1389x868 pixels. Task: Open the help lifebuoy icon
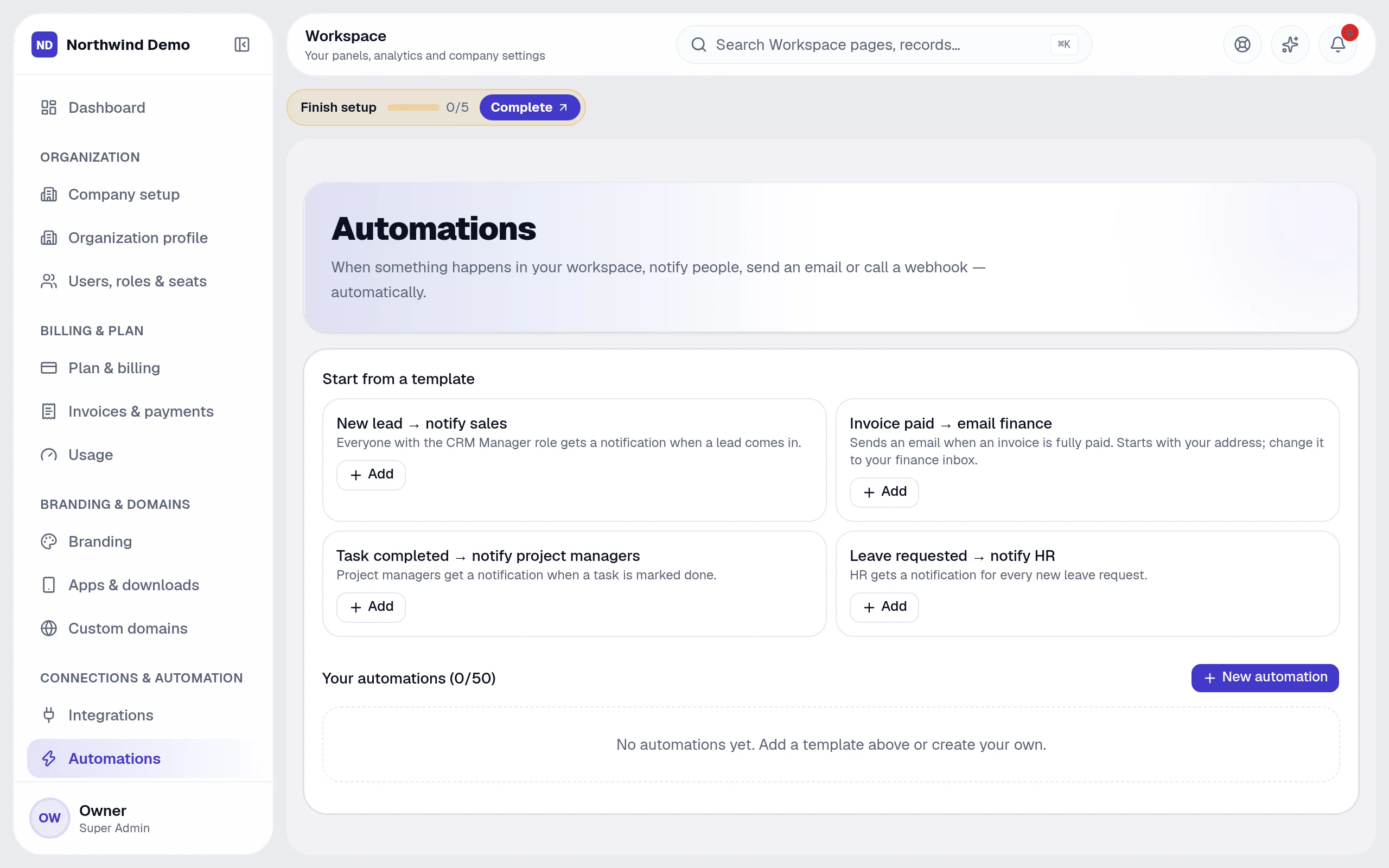(1242, 44)
